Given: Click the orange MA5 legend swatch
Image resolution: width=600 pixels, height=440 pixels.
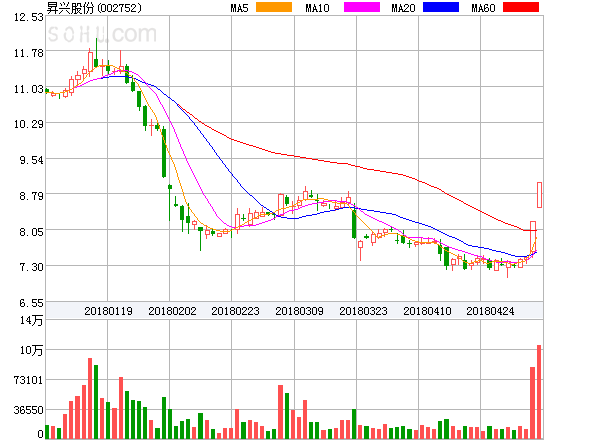Looking at the screenshot, I should point(274,7).
